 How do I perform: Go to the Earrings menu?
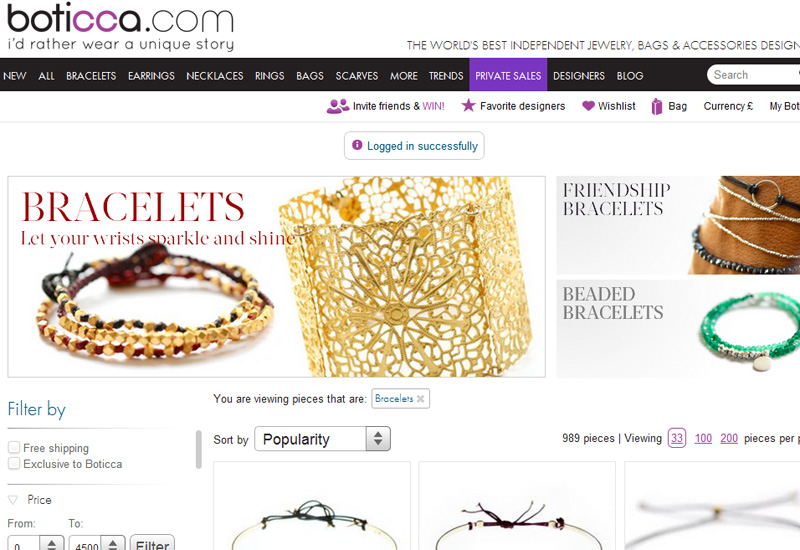151,76
